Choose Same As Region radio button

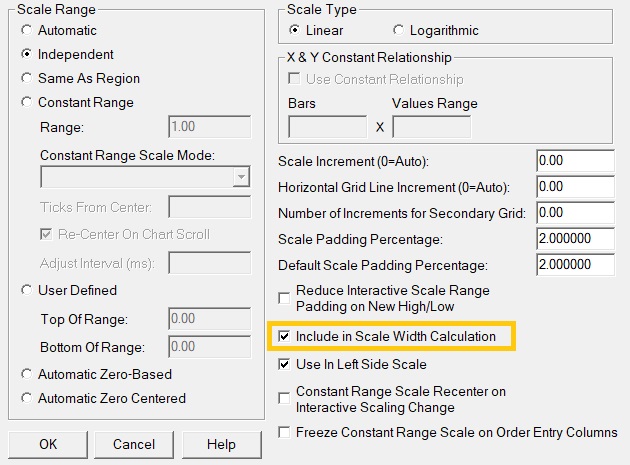[27, 78]
